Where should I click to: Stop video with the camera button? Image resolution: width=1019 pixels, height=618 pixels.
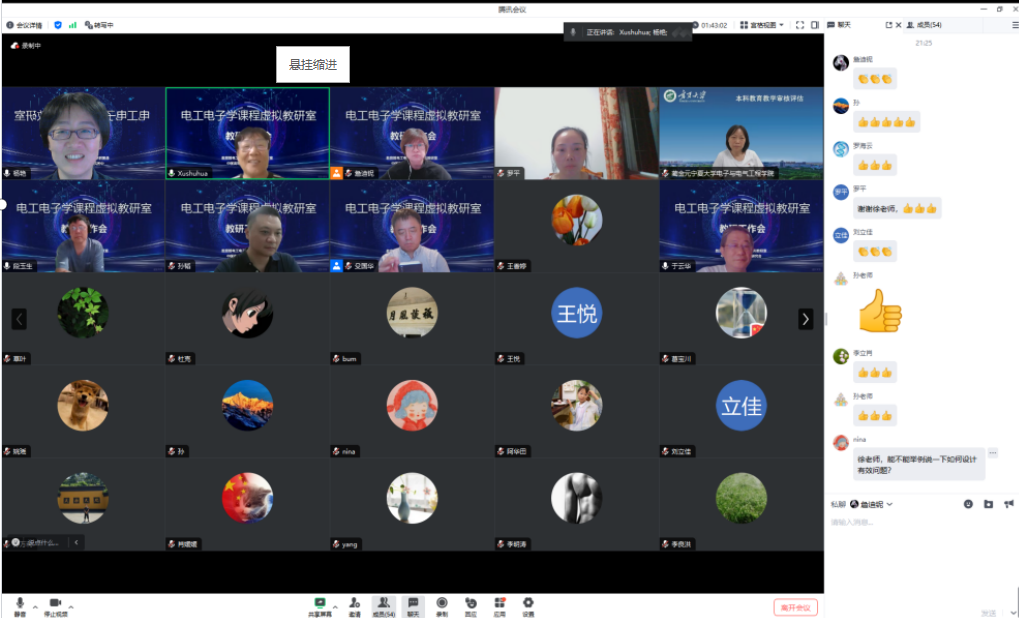pyautogui.click(x=55, y=606)
